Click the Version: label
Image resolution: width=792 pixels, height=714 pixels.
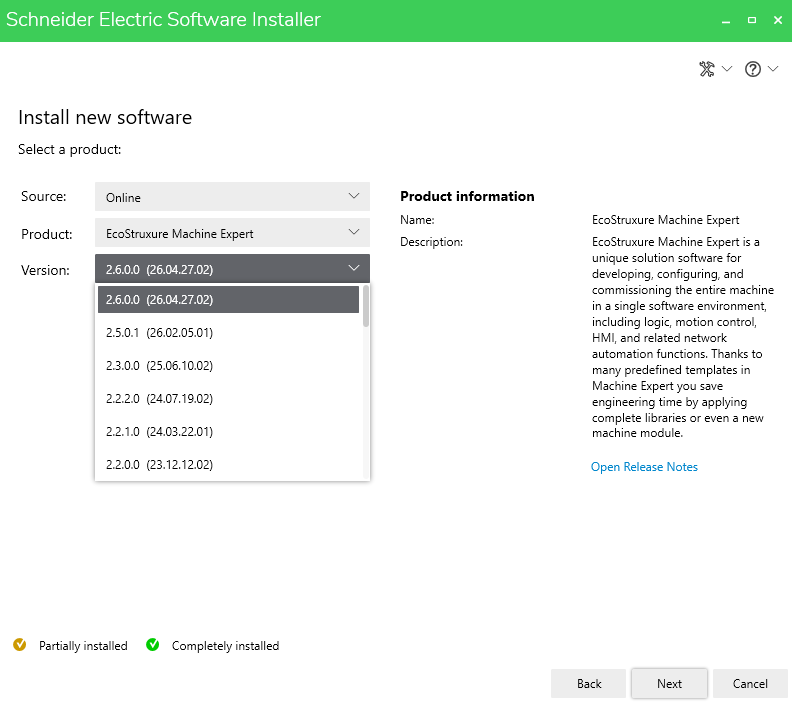[45, 270]
